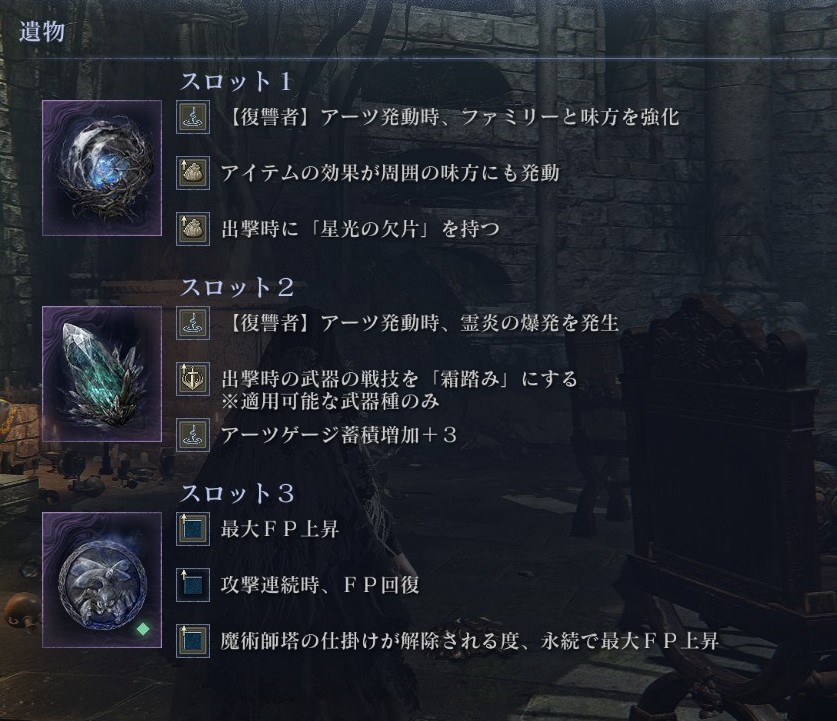
Task: Click the 遺物 title at the top
Action: pos(42,32)
